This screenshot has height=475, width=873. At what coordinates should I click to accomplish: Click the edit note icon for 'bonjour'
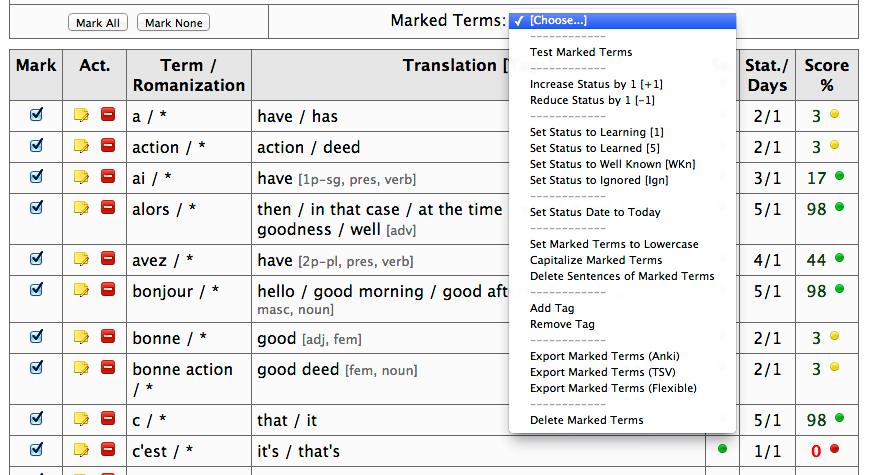pyautogui.click(x=82, y=291)
